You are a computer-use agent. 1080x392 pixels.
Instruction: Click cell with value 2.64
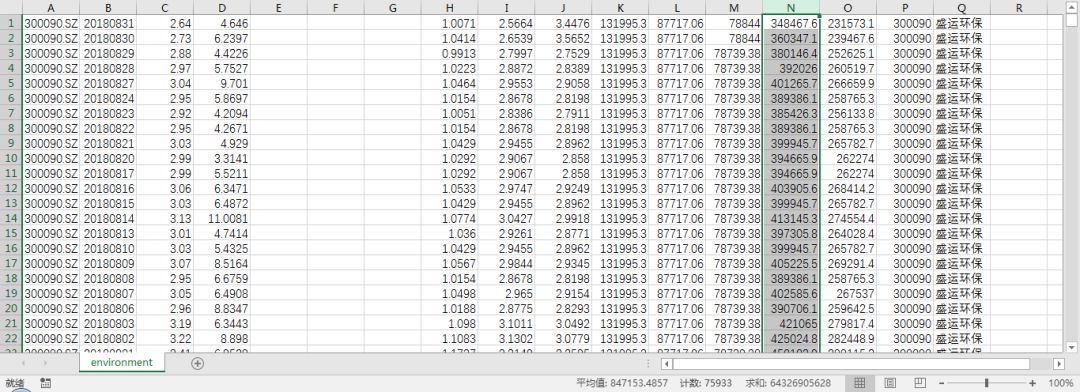(165, 23)
